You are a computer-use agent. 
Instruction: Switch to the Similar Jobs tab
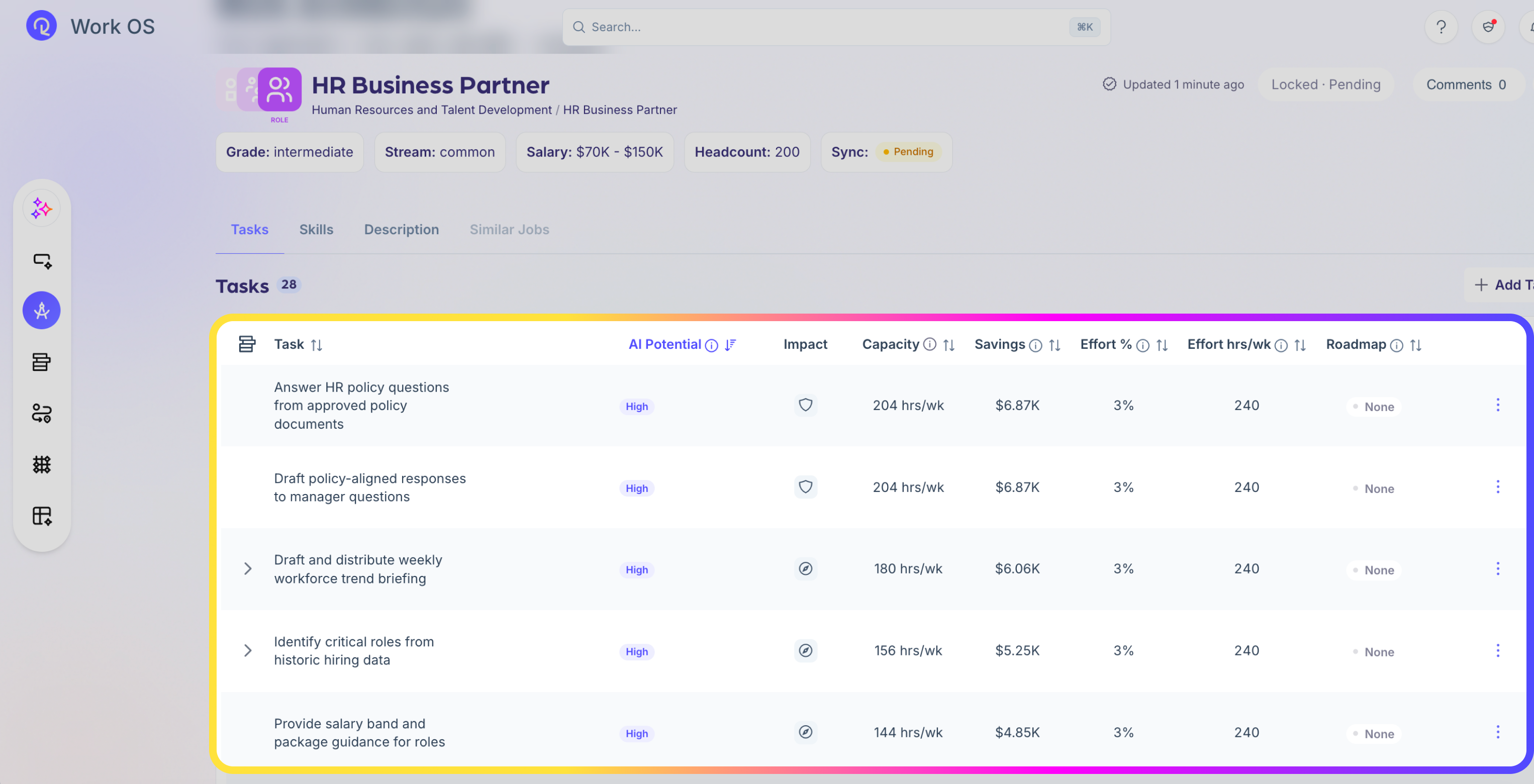509,229
